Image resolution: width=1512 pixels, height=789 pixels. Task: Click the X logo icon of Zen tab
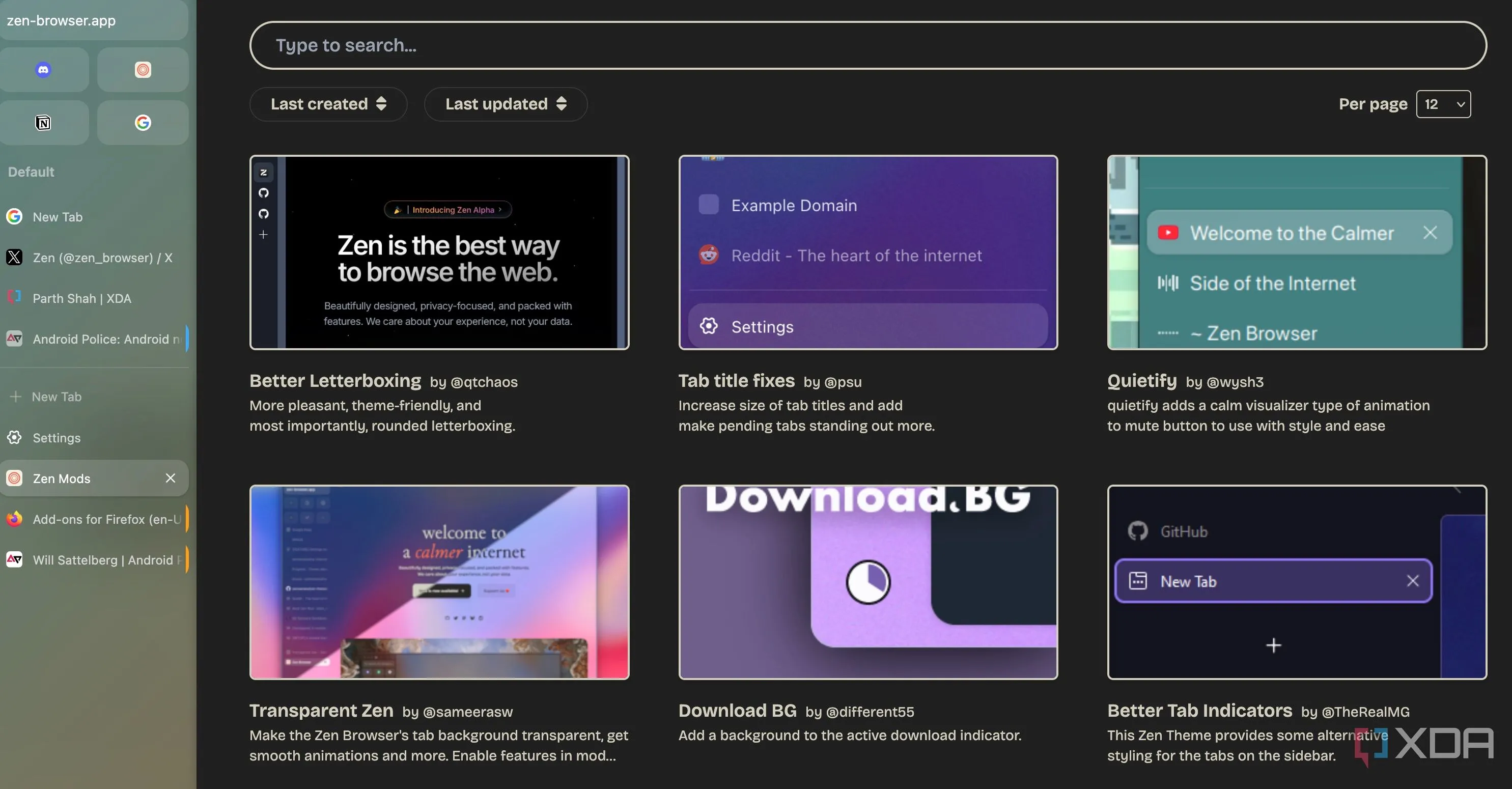click(15, 258)
